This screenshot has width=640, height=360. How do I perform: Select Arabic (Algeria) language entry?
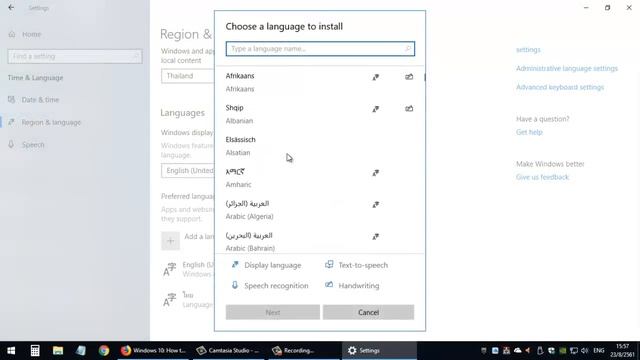319,209
